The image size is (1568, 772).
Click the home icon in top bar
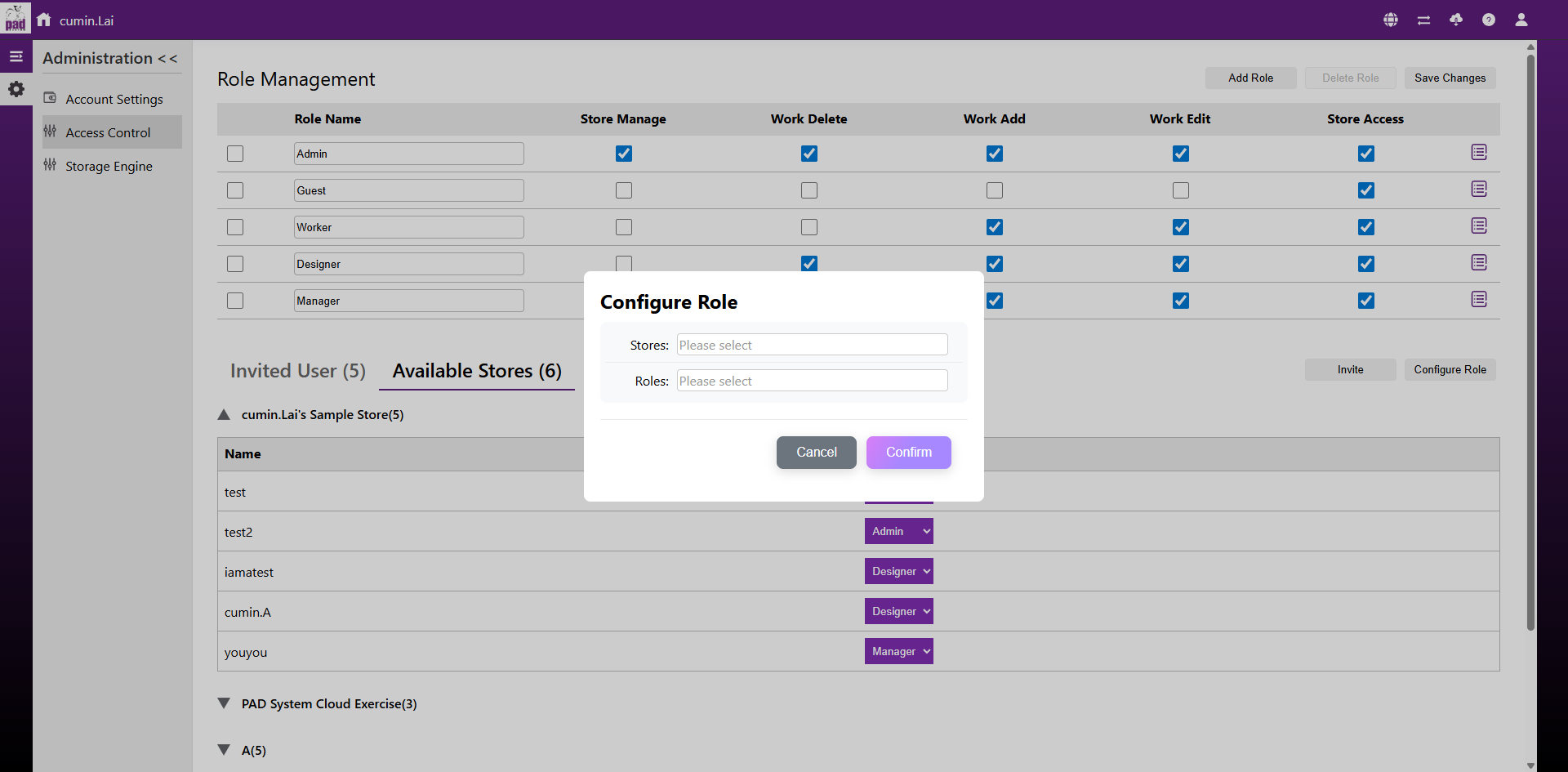tap(44, 20)
